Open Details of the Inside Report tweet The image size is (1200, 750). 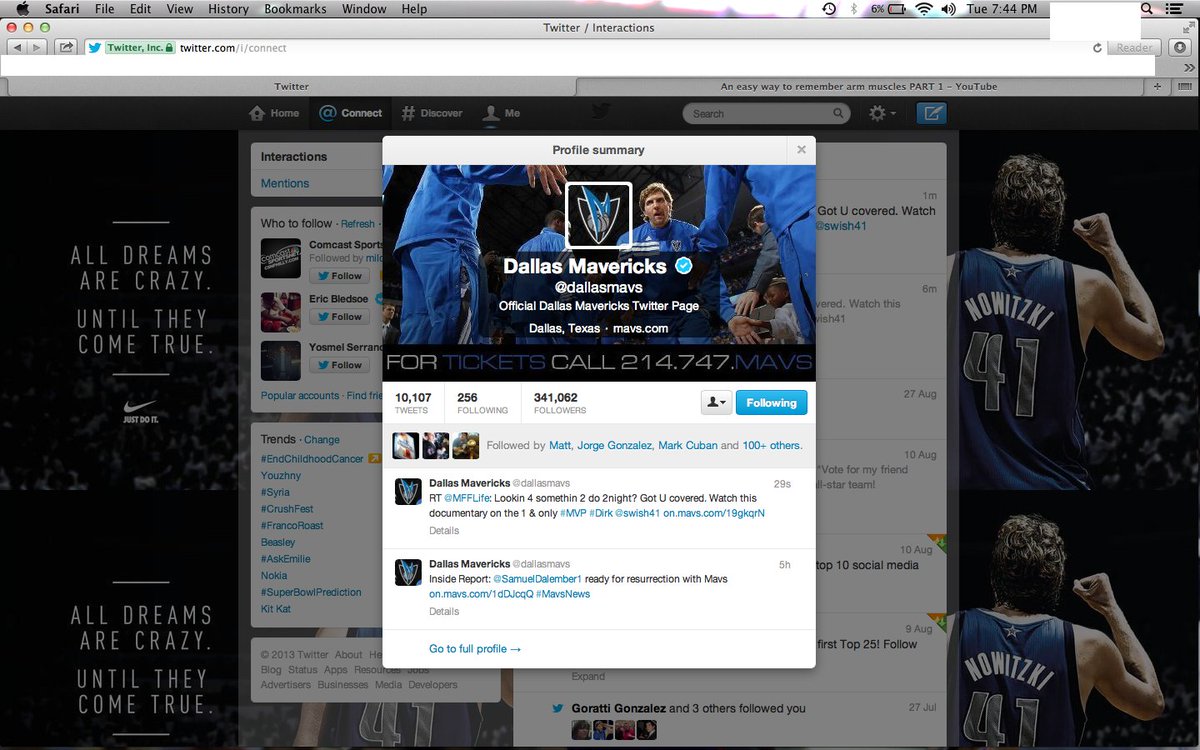pyautogui.click(x=444, y=611)
